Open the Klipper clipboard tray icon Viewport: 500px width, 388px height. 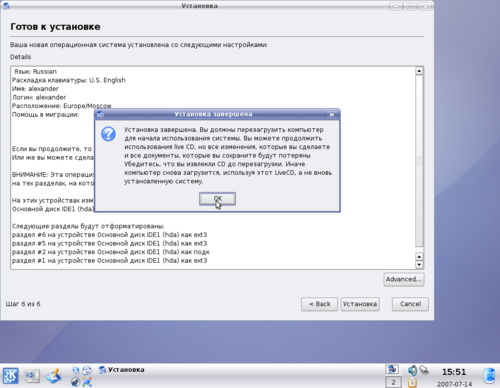pyautogui.click(x=412, y=382)
